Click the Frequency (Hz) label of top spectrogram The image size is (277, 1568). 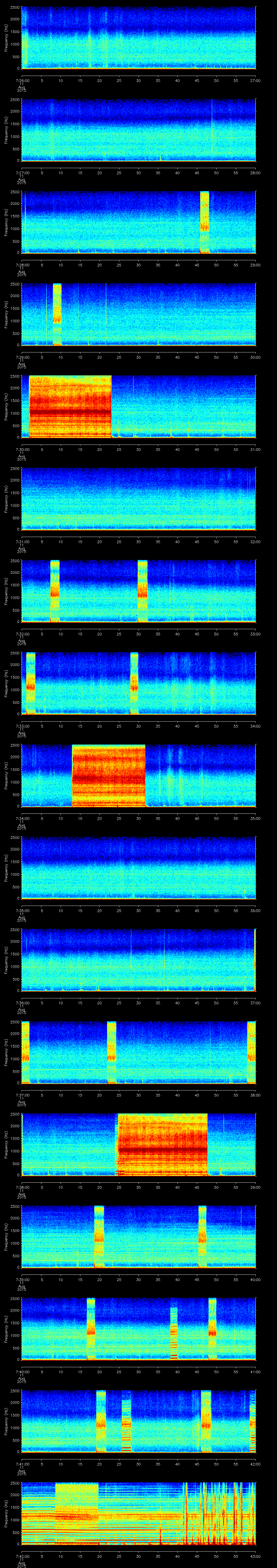(x=6, y=38)
